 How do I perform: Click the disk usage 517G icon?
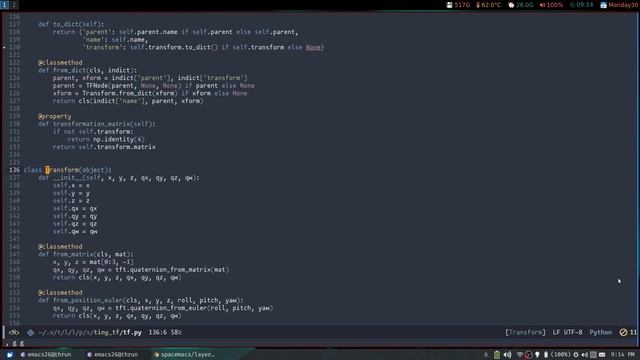(x=449, y=5)
